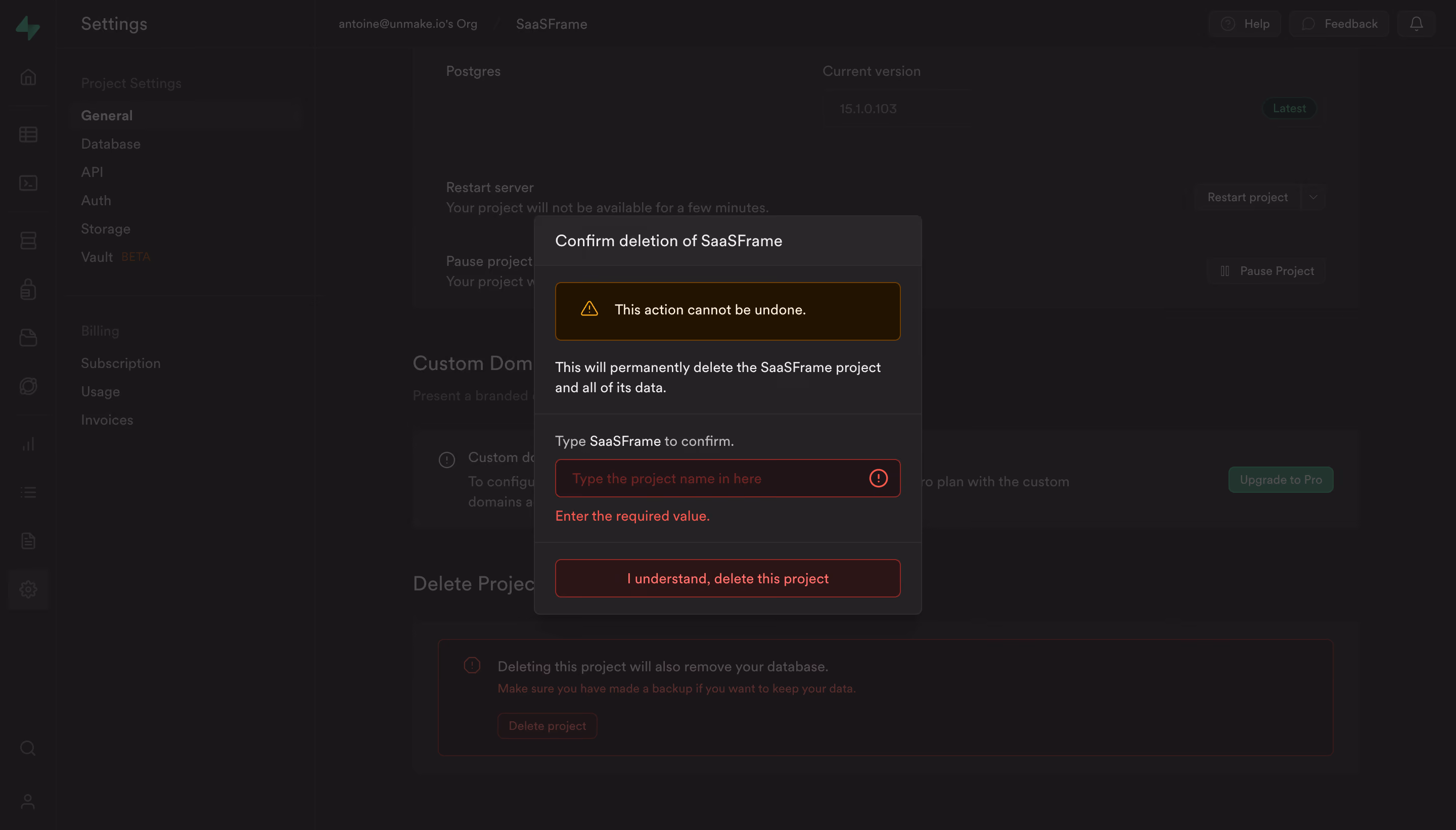Screen dimensions: 1456x830
Task: Focus the project name confirmation field
Action: click(x=728, y=478)
